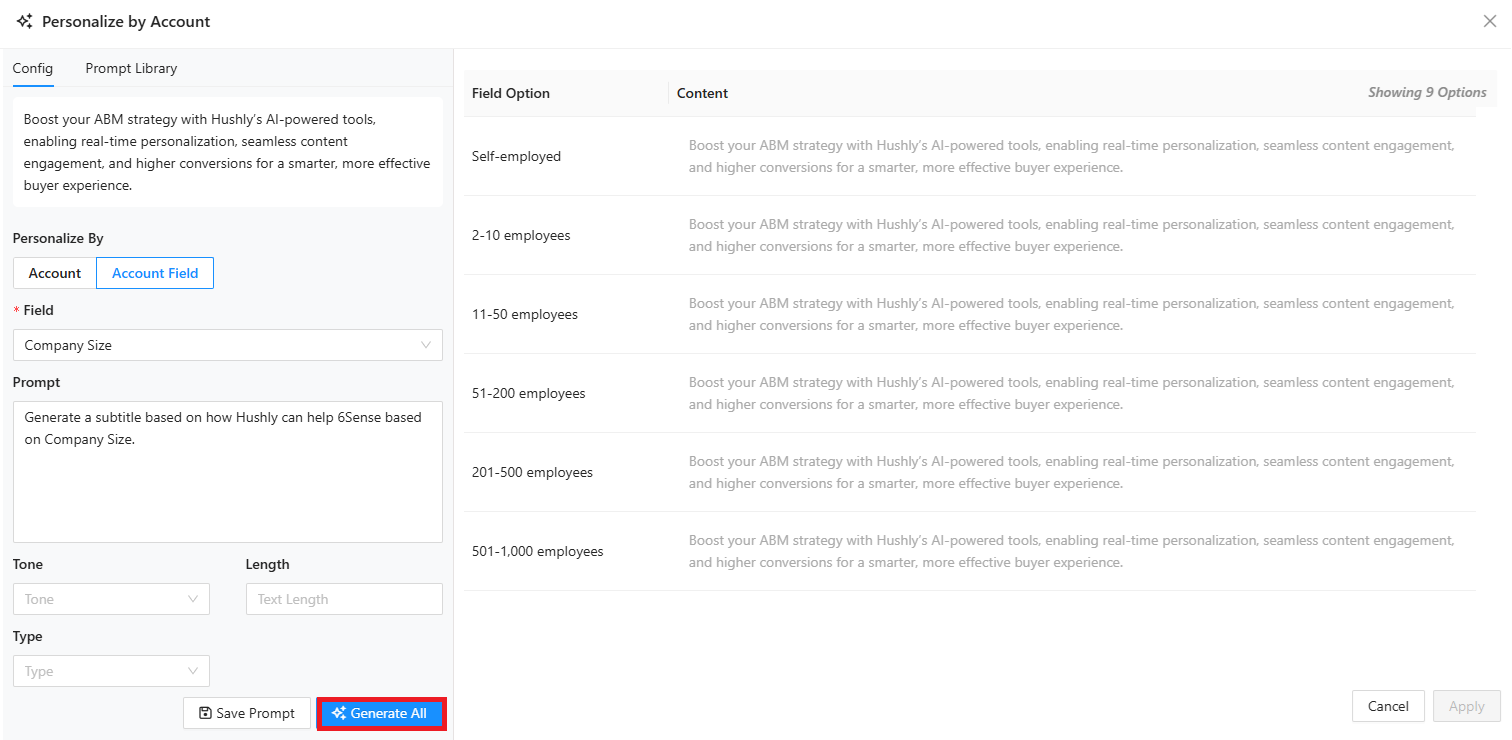The width and height of the screenshot is (1512, 740).
Task: Click the content text for 201-500 employees row
Action: 1071,472
